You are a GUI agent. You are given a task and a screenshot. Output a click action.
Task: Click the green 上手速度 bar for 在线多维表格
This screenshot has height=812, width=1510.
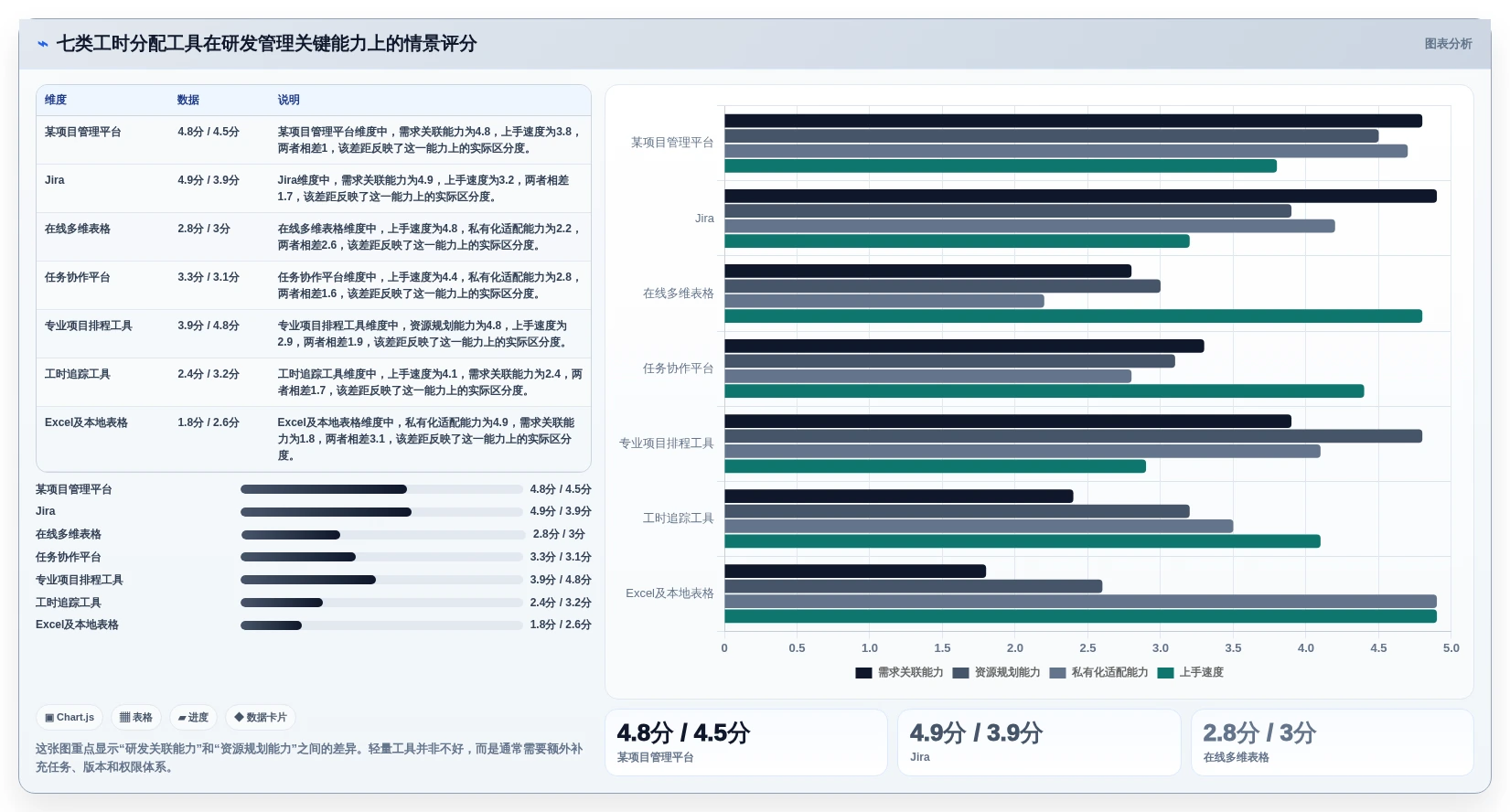tap(1073, 316)
